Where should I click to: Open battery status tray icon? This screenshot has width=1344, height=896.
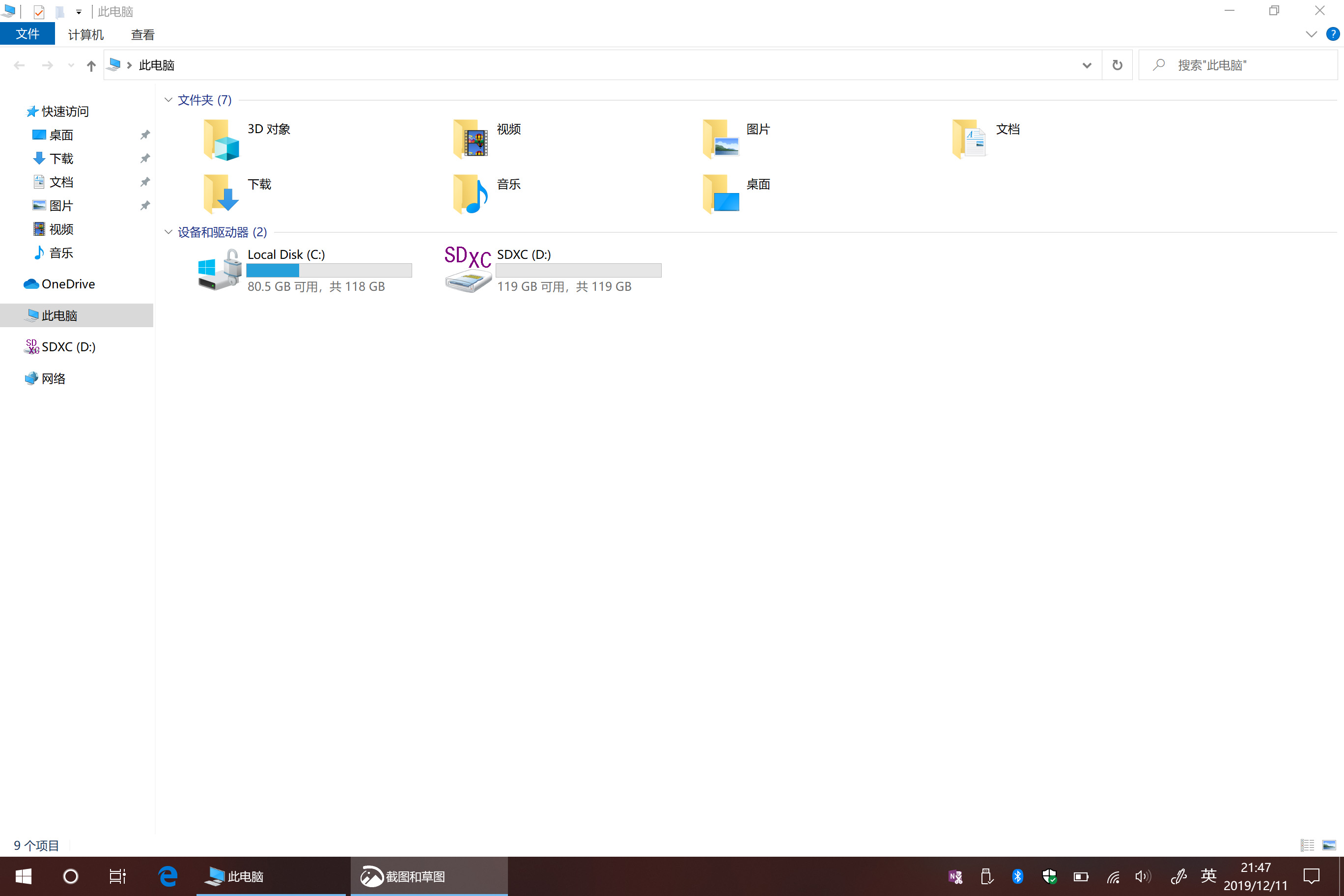[x=1081, y=876]
